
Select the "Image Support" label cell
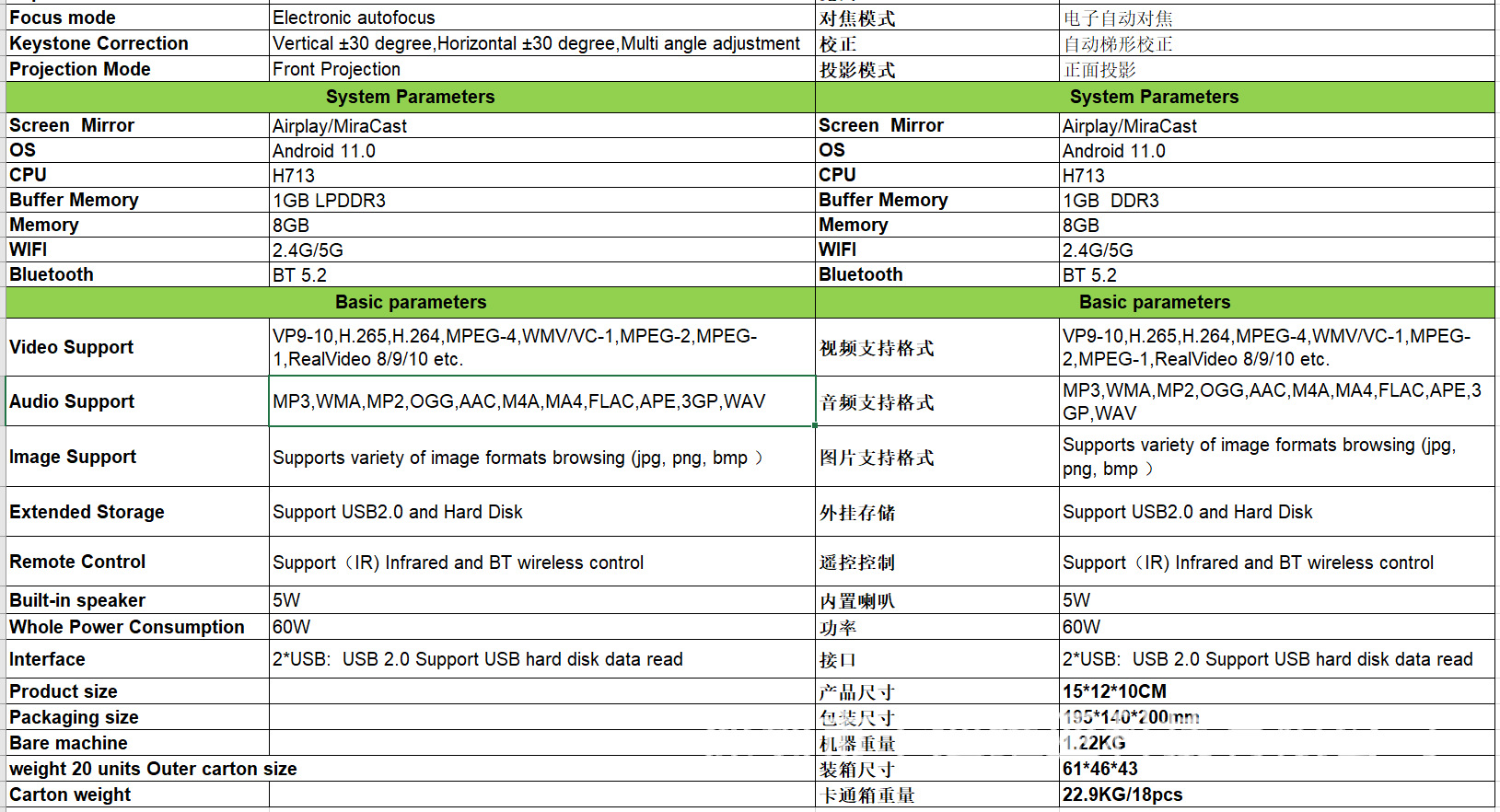(137, 457)
